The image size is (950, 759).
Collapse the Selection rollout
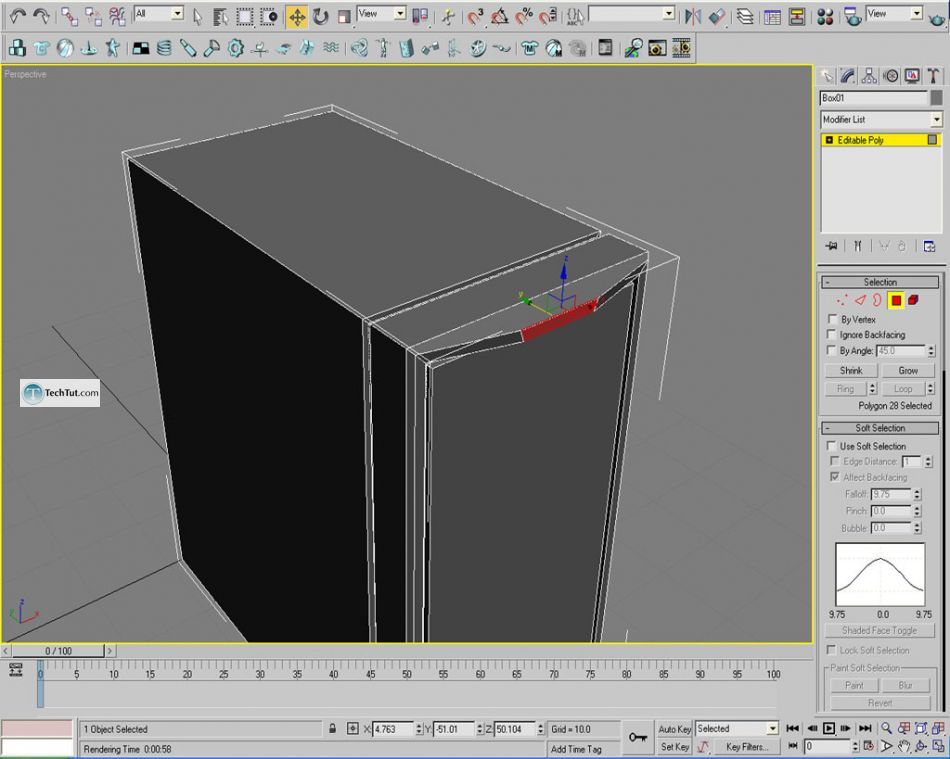click(880, 282)
